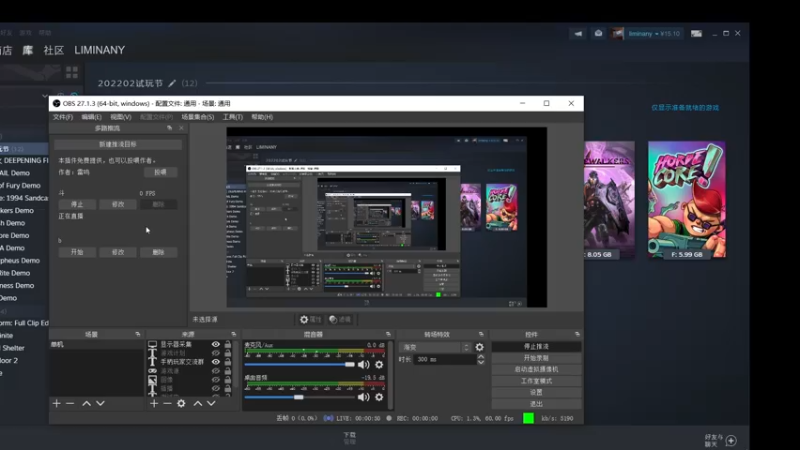The image size is (800, 450).
Task: Remove the selected source with the minus icon
Action: (167, 404)
